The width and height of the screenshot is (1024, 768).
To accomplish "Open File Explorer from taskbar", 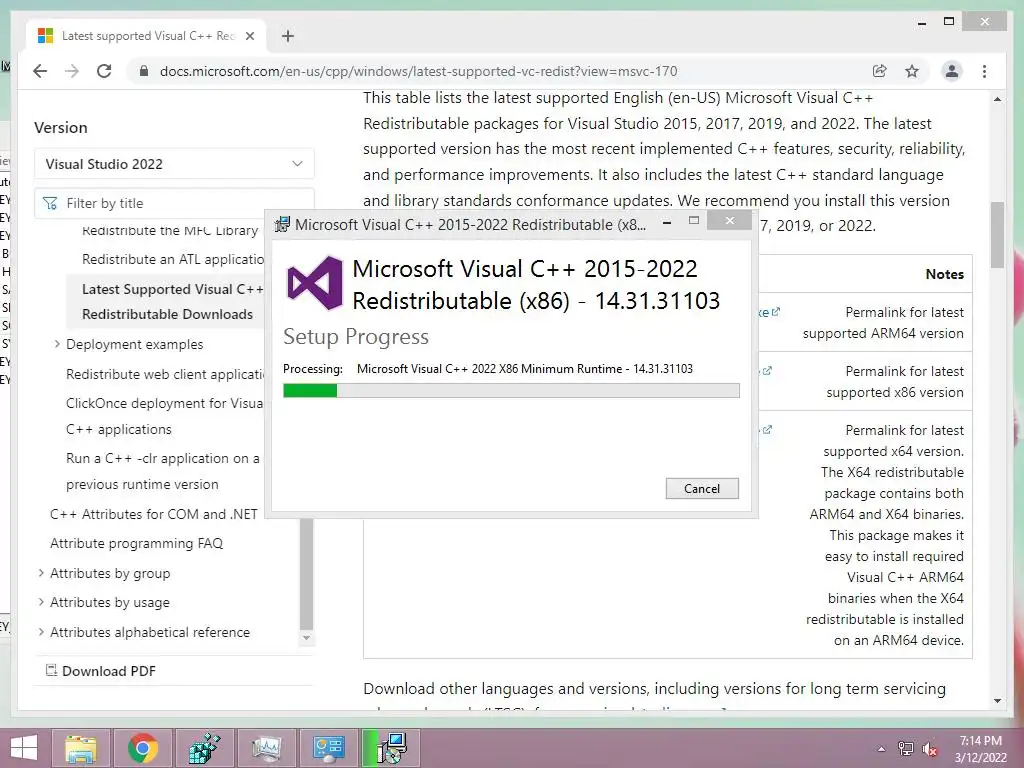I will pyautogui.click(x=80, y=748).
